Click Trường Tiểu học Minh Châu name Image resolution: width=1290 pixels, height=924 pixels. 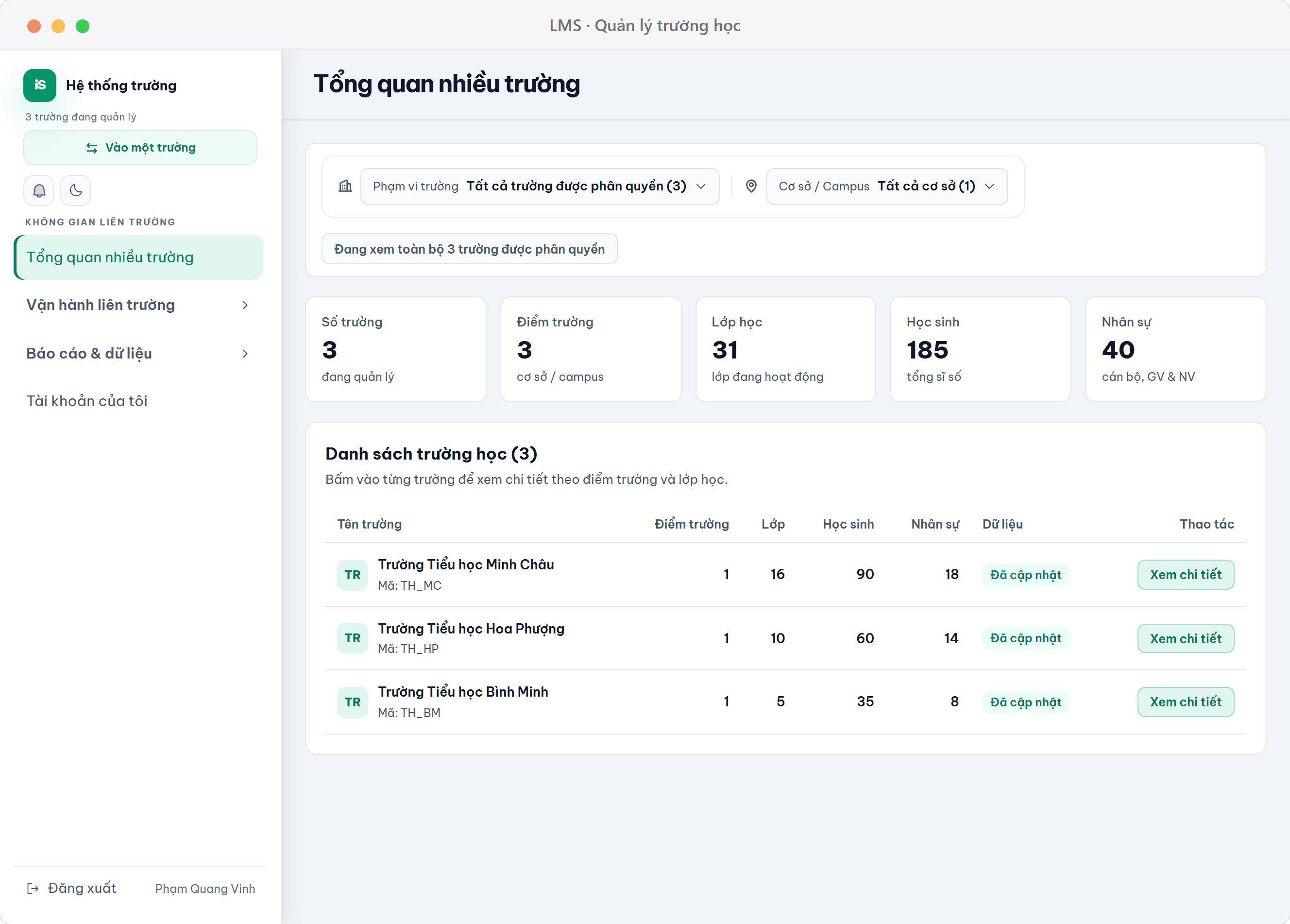tap(466, 565)
